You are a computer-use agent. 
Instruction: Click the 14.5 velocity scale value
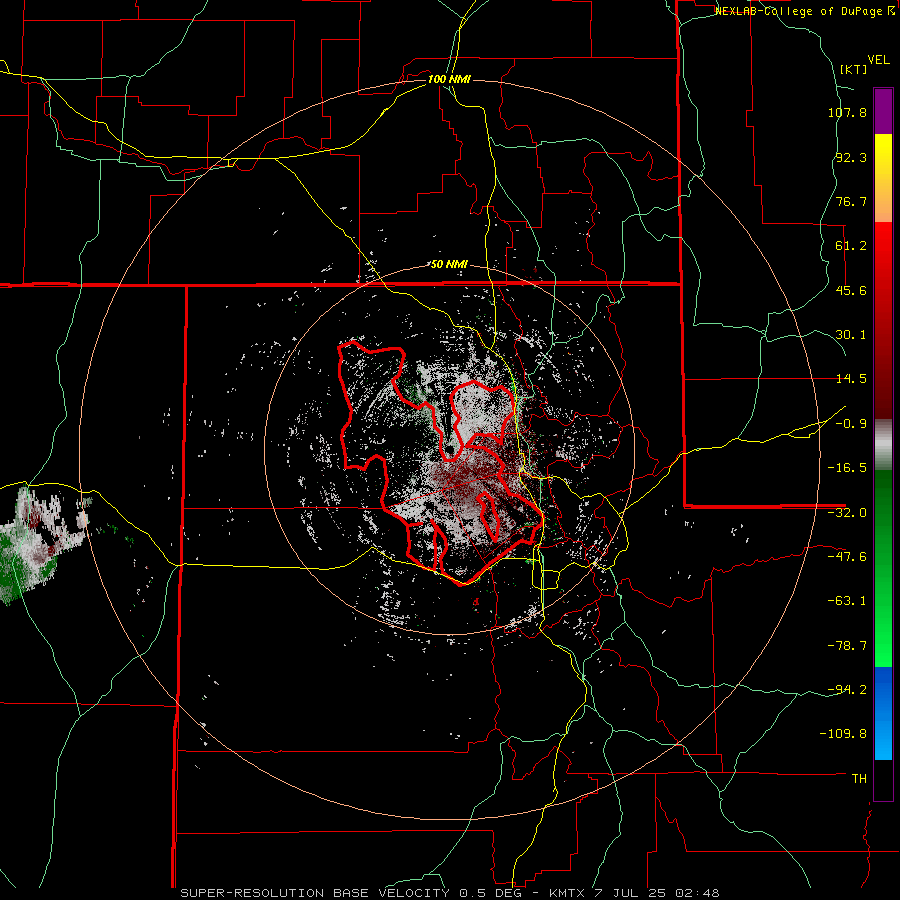pyautogui.click(x=851, y=379)
